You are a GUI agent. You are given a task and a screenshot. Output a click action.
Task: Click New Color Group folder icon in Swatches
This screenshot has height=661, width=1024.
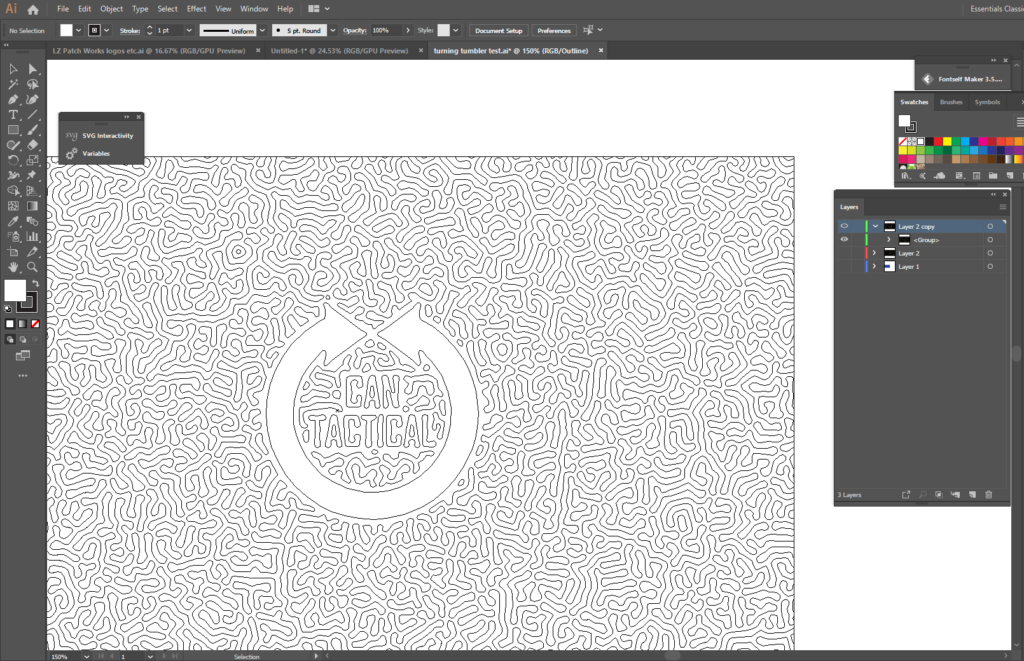[993, 176]
